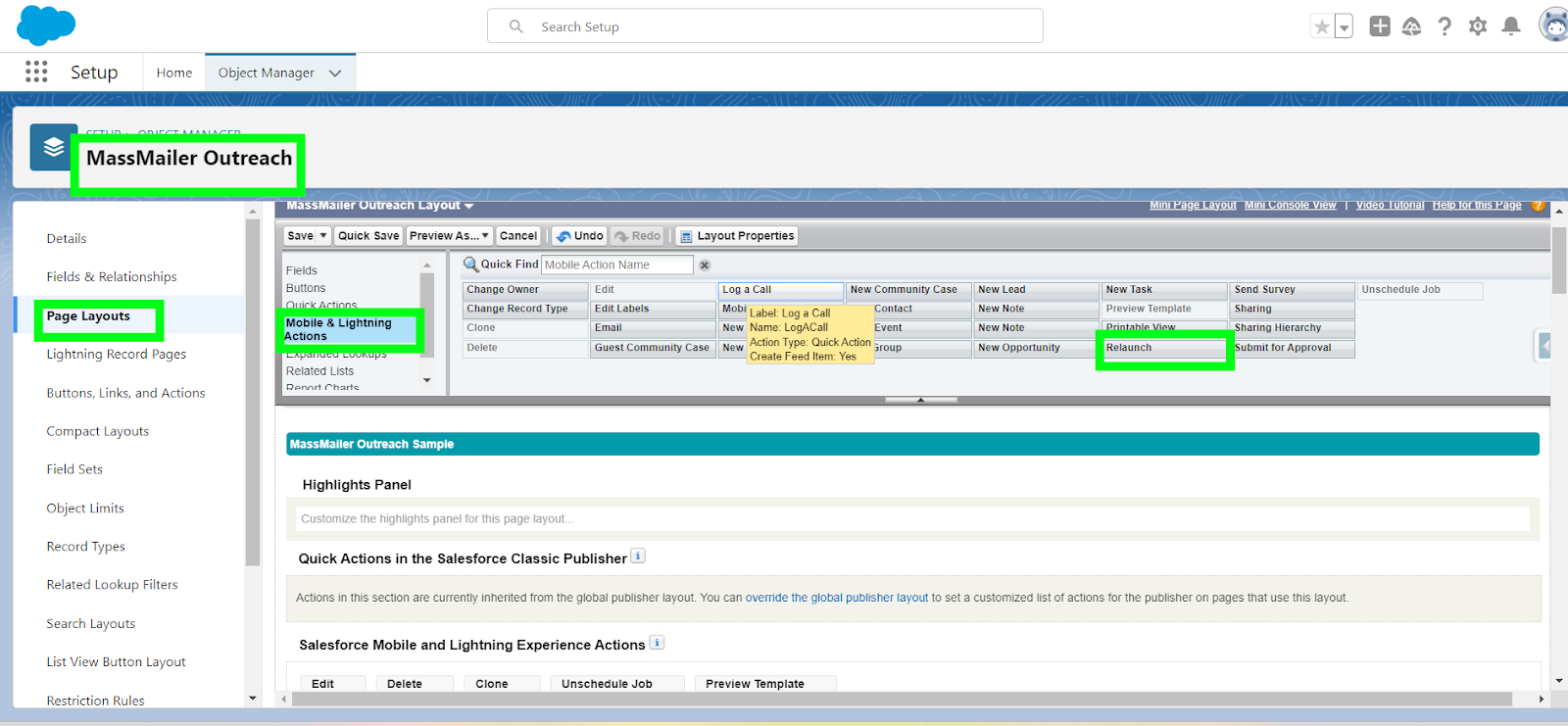Open Search Layouts in the sidebar
Screen dimensions: 1568x726
91,623
